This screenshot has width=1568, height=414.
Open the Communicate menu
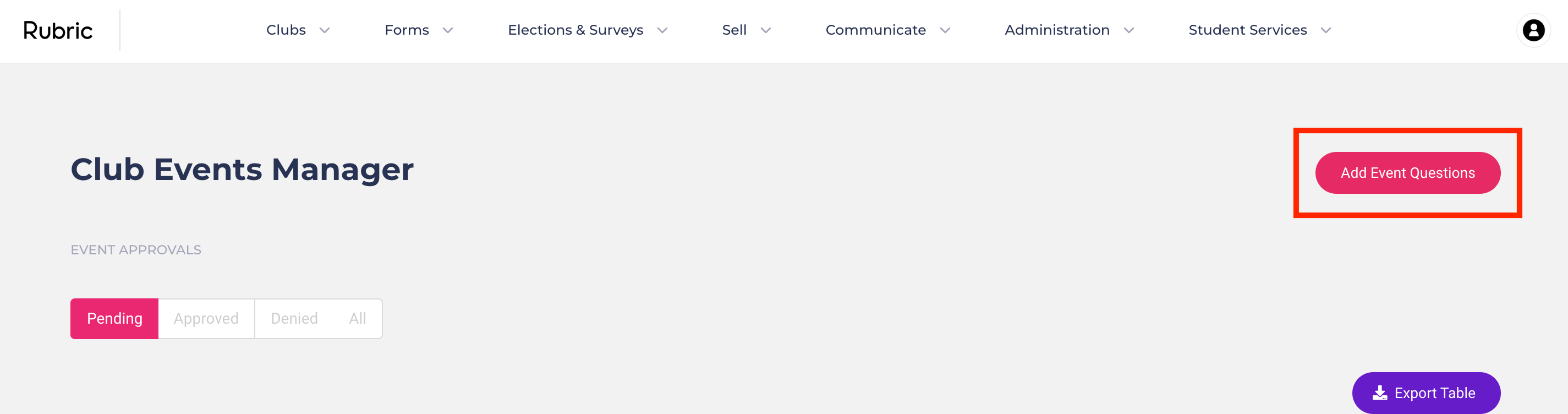tap(875, 30)
